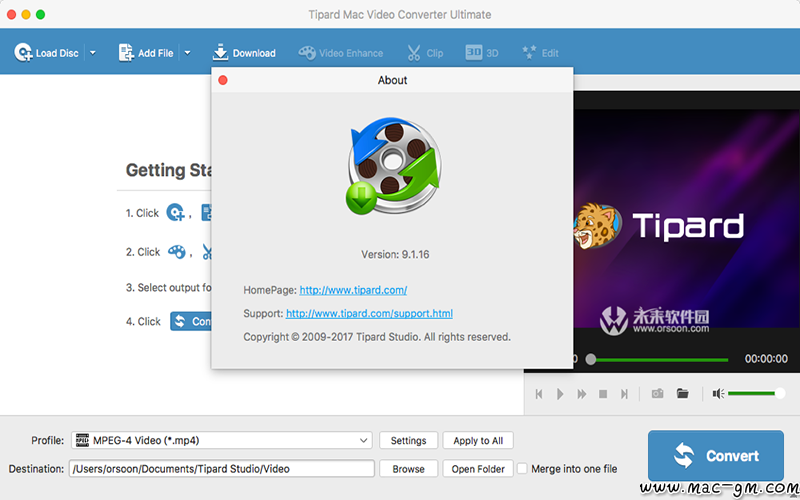Screen dimensions: 800x500
Task: Maximize window with green button
Action: [40, 14]
